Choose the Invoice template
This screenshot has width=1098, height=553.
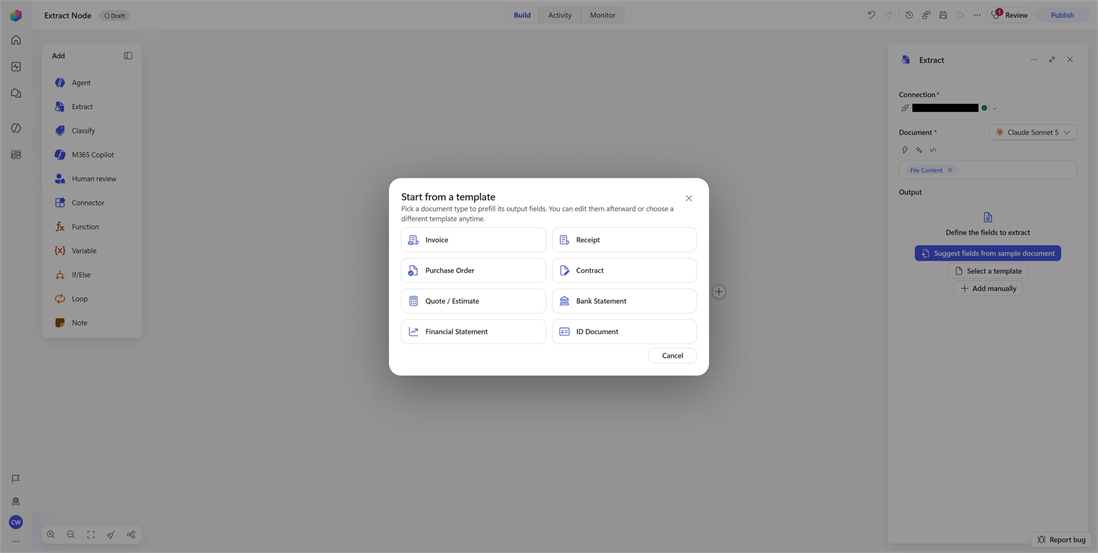click(x=473, y=239)
